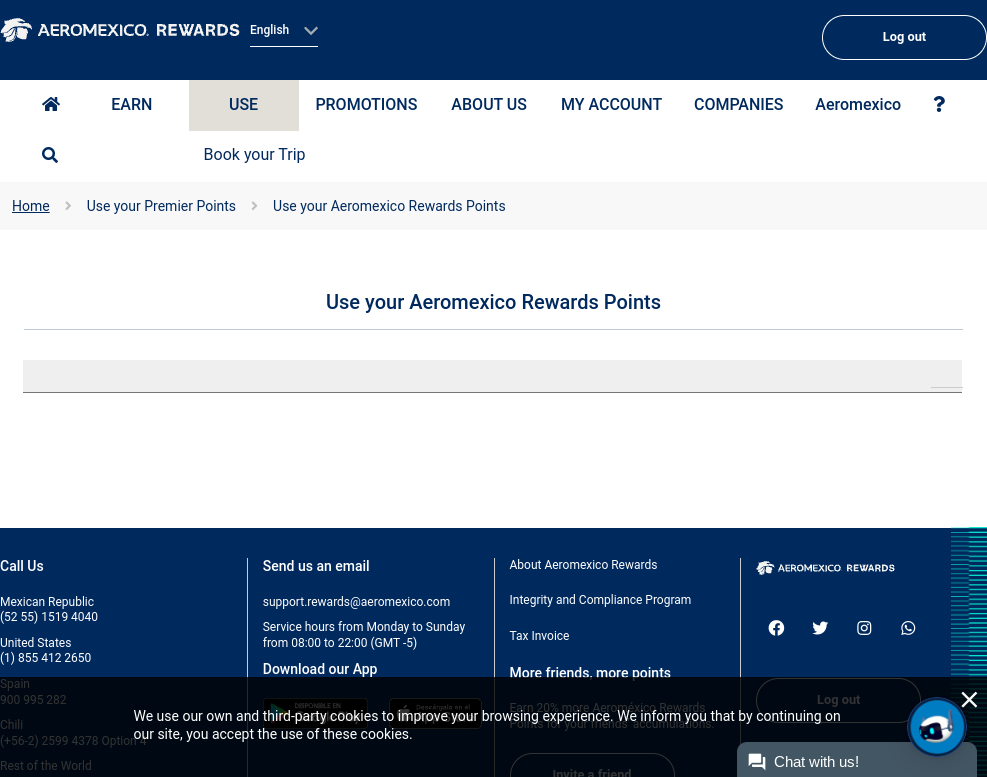The width and height of the screenshot is (987, 777).
Task: Go to the Aeromexico nav link
Action: point(858,105)
